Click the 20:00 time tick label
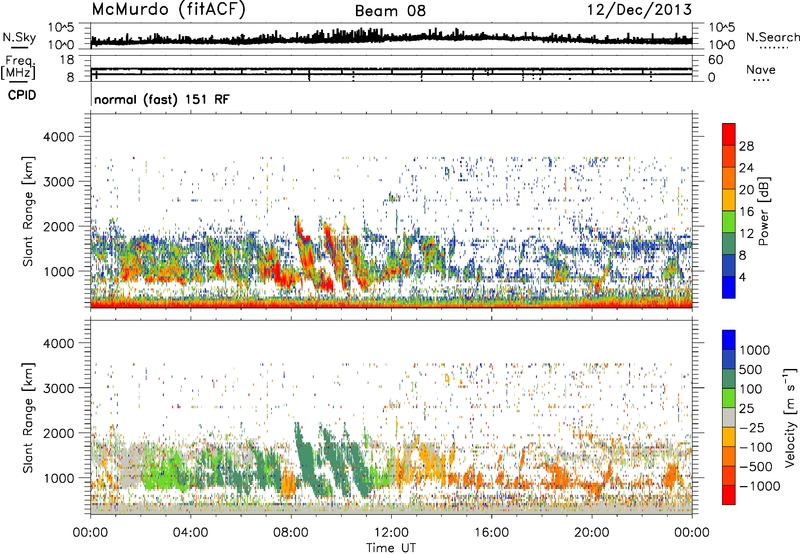The image size is (800, 554). tap(592, 533)
